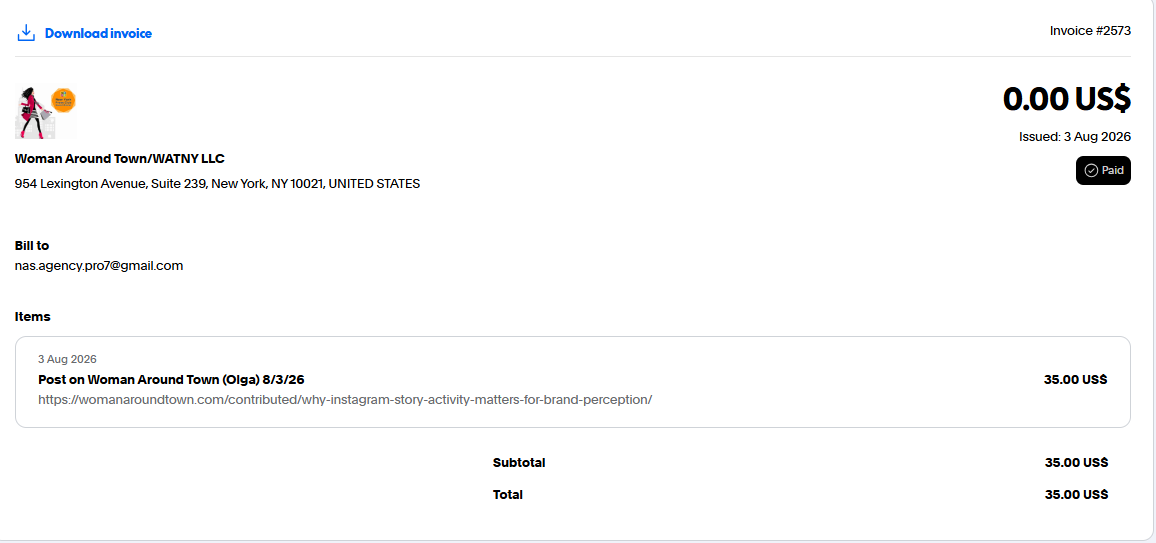The image size is (1156, 543).
Task: Select the Invoice #2573 number text
Action: [x=1090, y=31]
